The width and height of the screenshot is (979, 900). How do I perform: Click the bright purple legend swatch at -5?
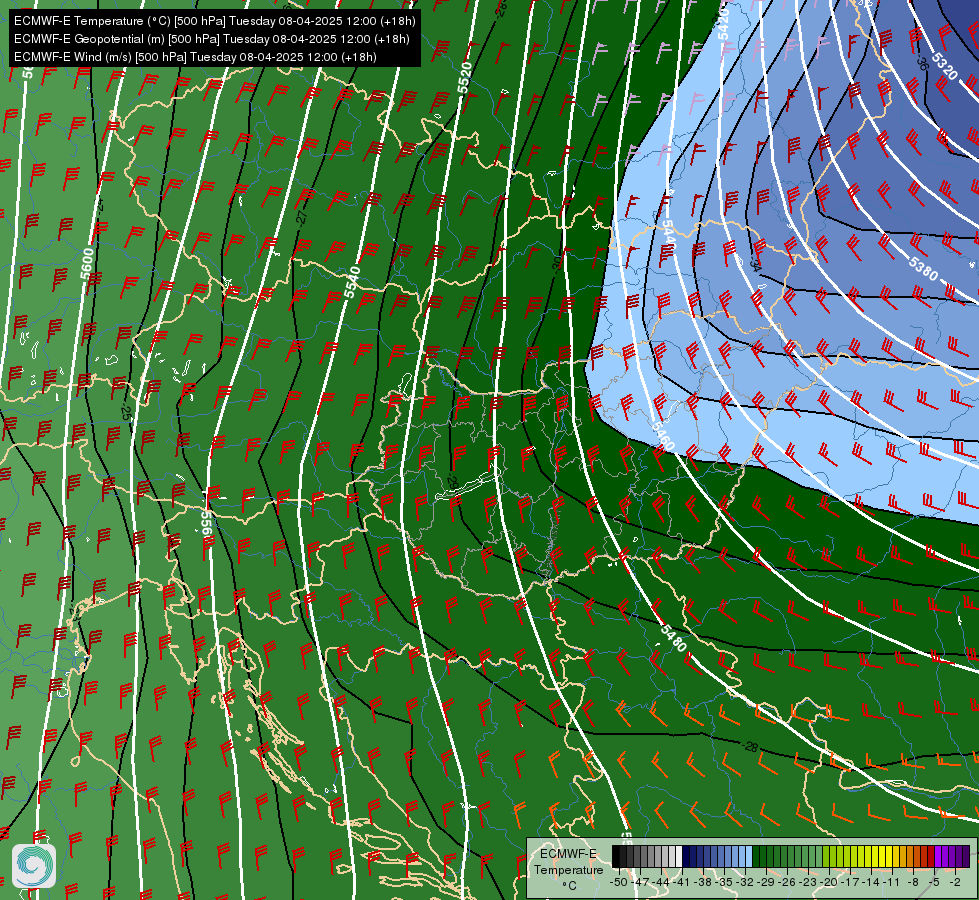(938, 856)
